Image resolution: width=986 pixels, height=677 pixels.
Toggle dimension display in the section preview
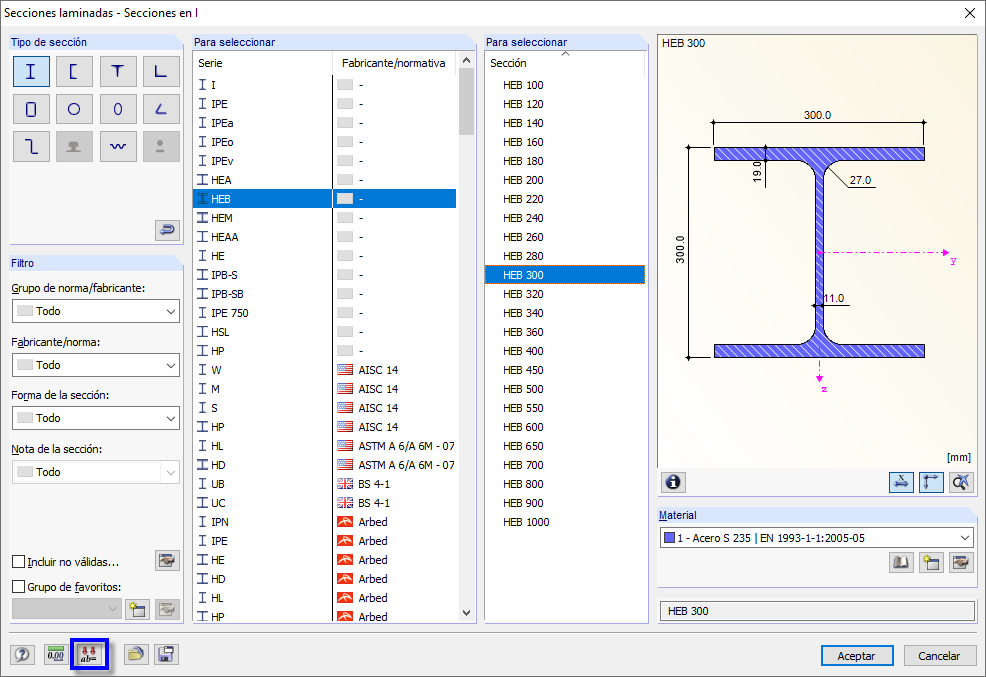click(x=901, y=482)
